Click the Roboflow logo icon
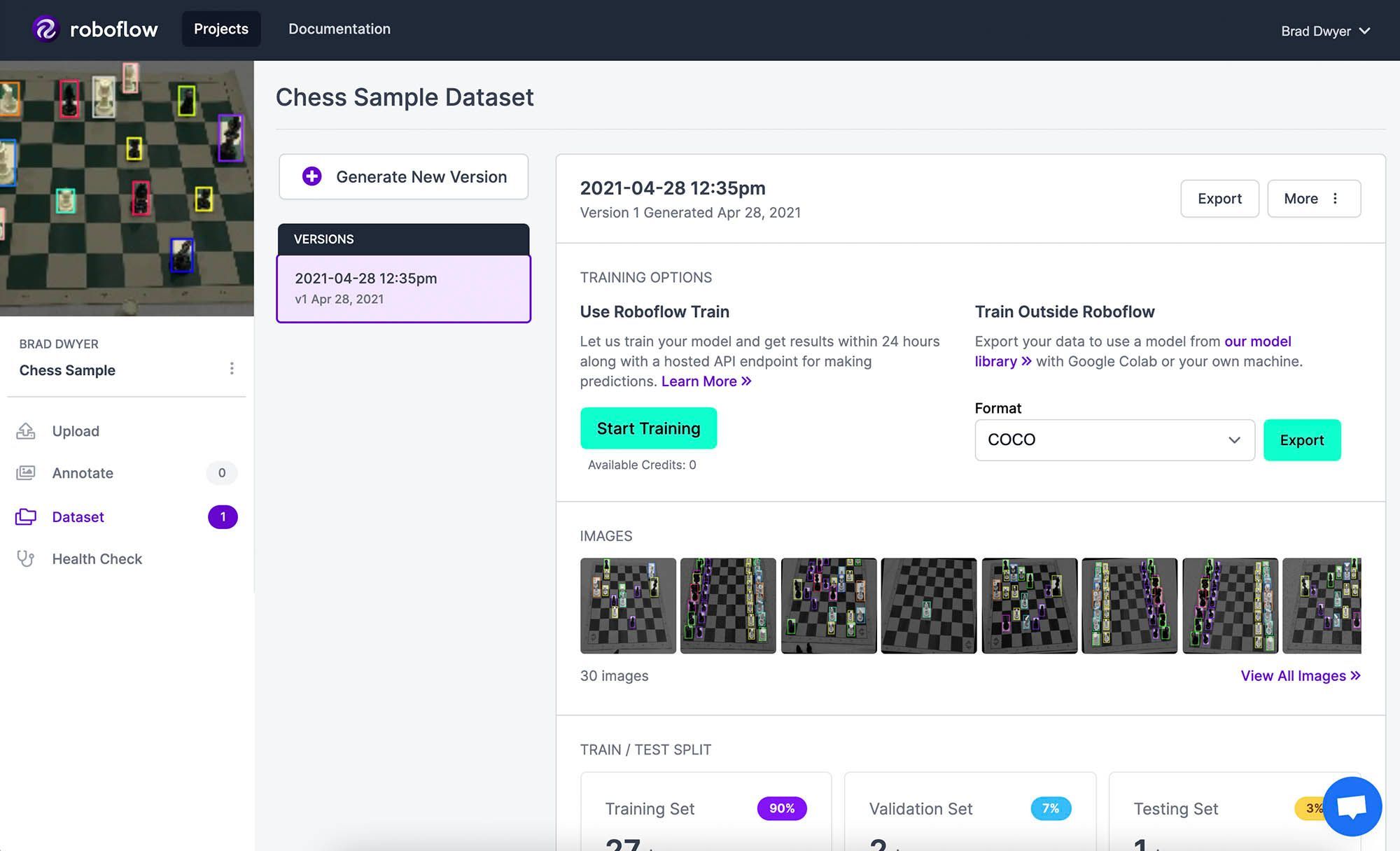The width and height of the screenshot is (1400, 851). (46, 29)
